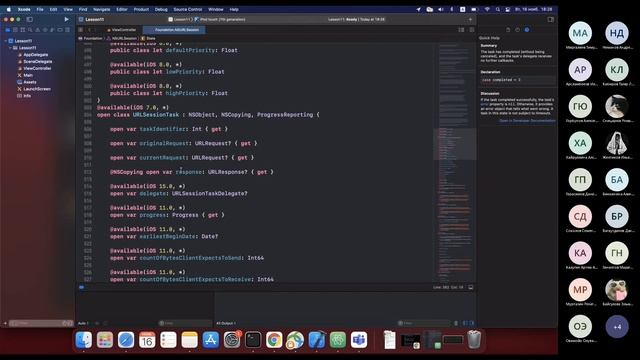Image resolution: width=640 pixels, height=360 pixels.
Task: Click the console filter field
Action: (424, 323)
